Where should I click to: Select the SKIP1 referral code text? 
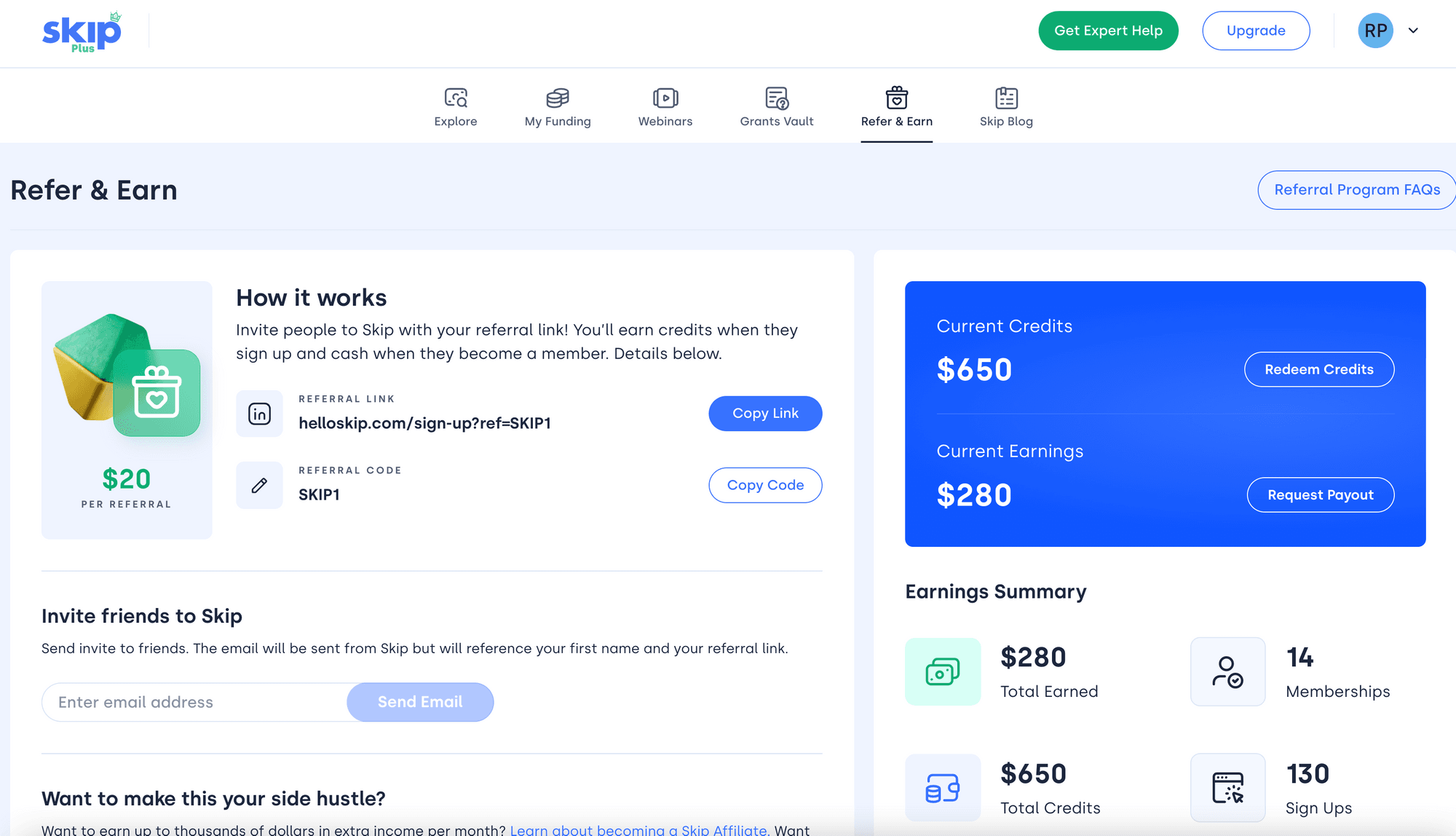[319, 494]
